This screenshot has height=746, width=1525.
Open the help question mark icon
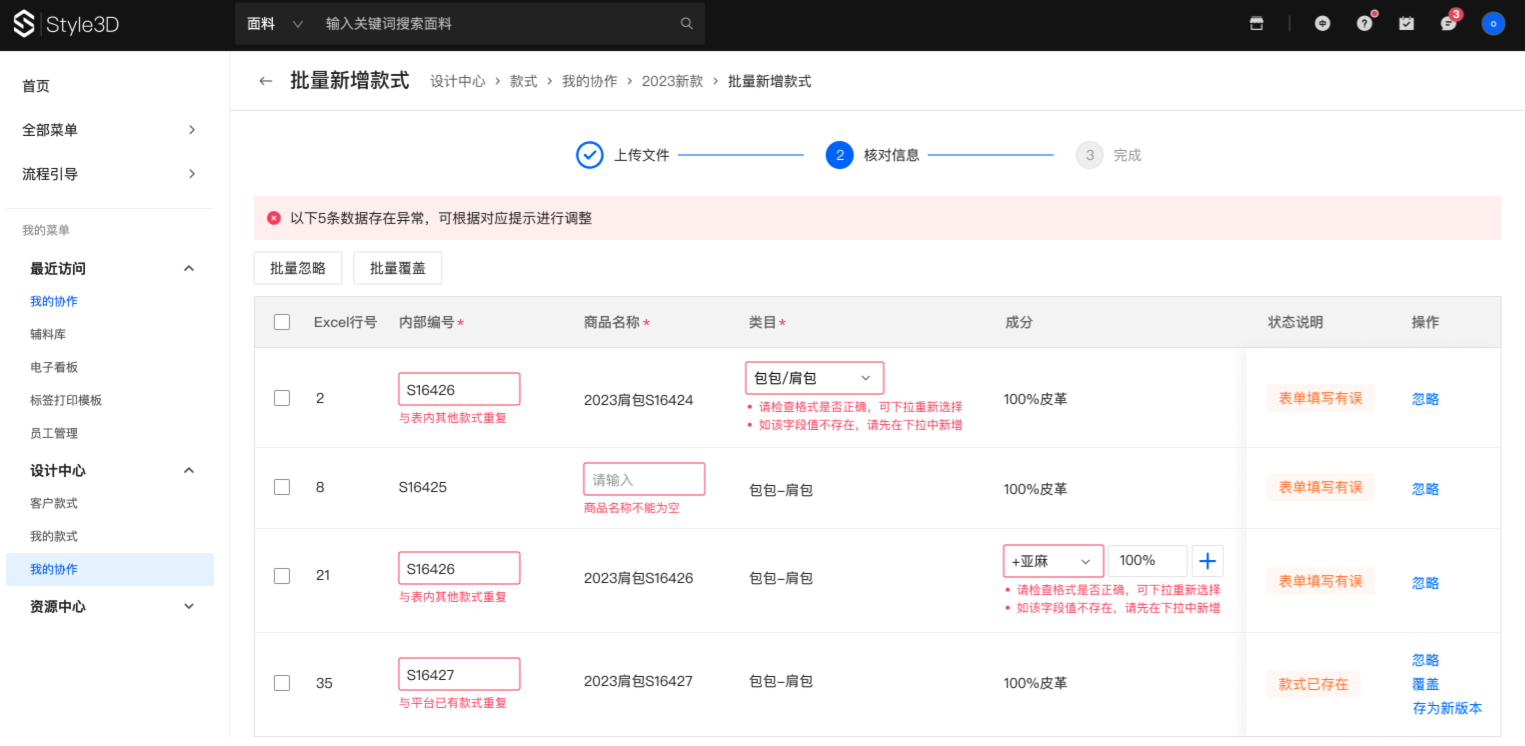click(1364, 24)
